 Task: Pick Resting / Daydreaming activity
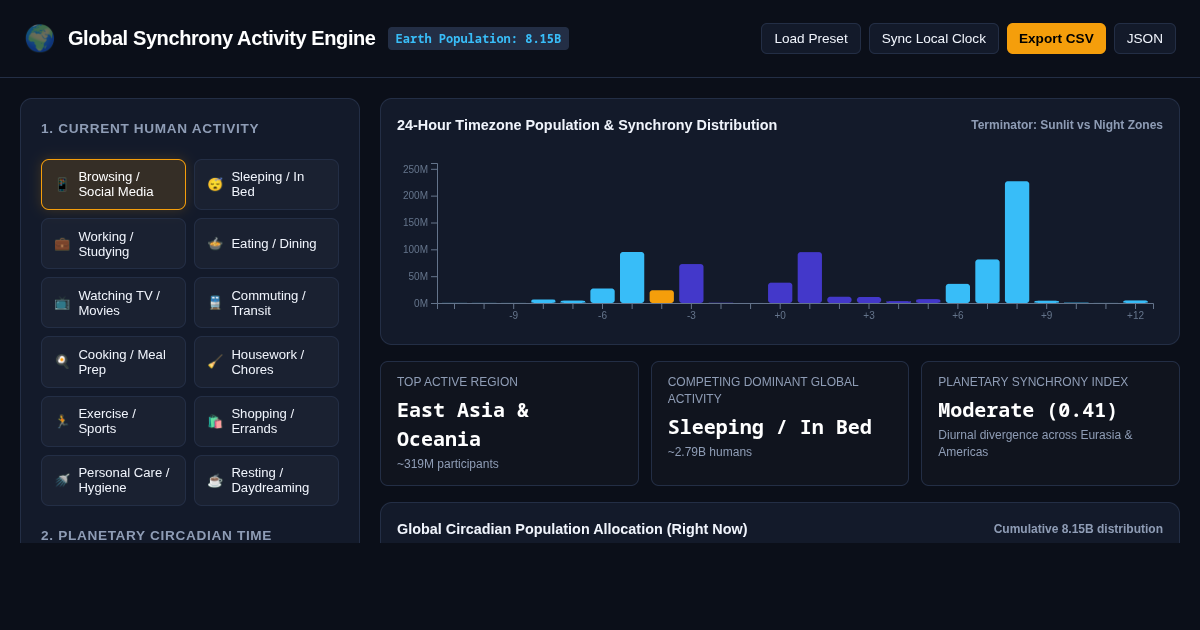tap(266, 481)
